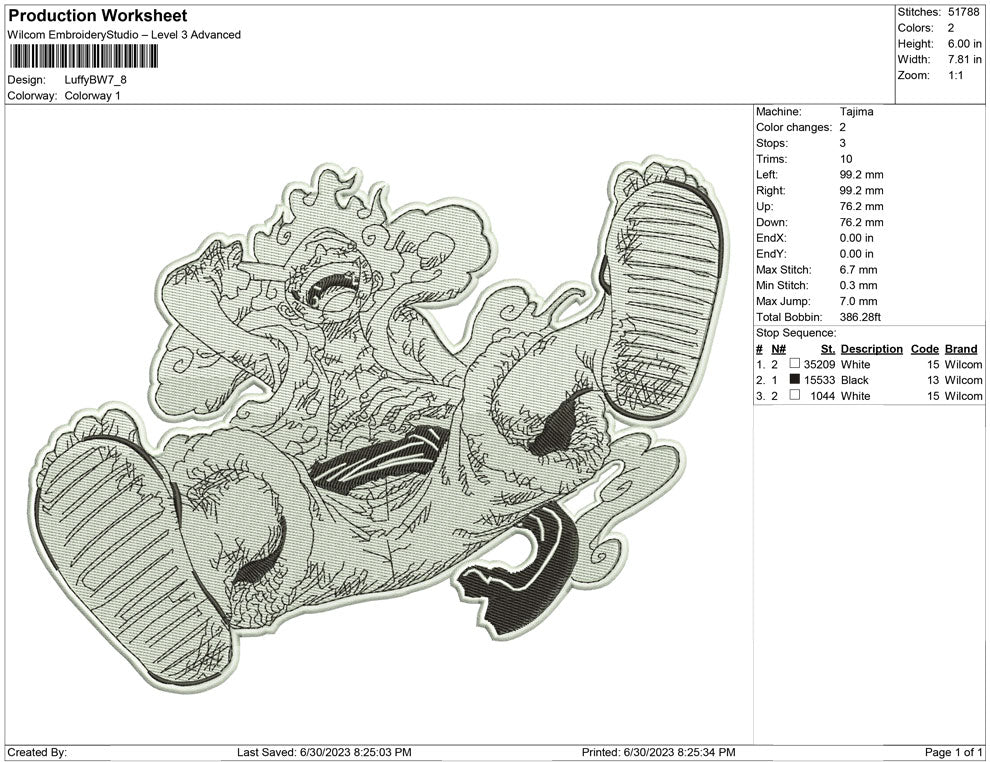Click the black swatch in stop 2 row
The image size is (990, 762).
coord(795,379)
